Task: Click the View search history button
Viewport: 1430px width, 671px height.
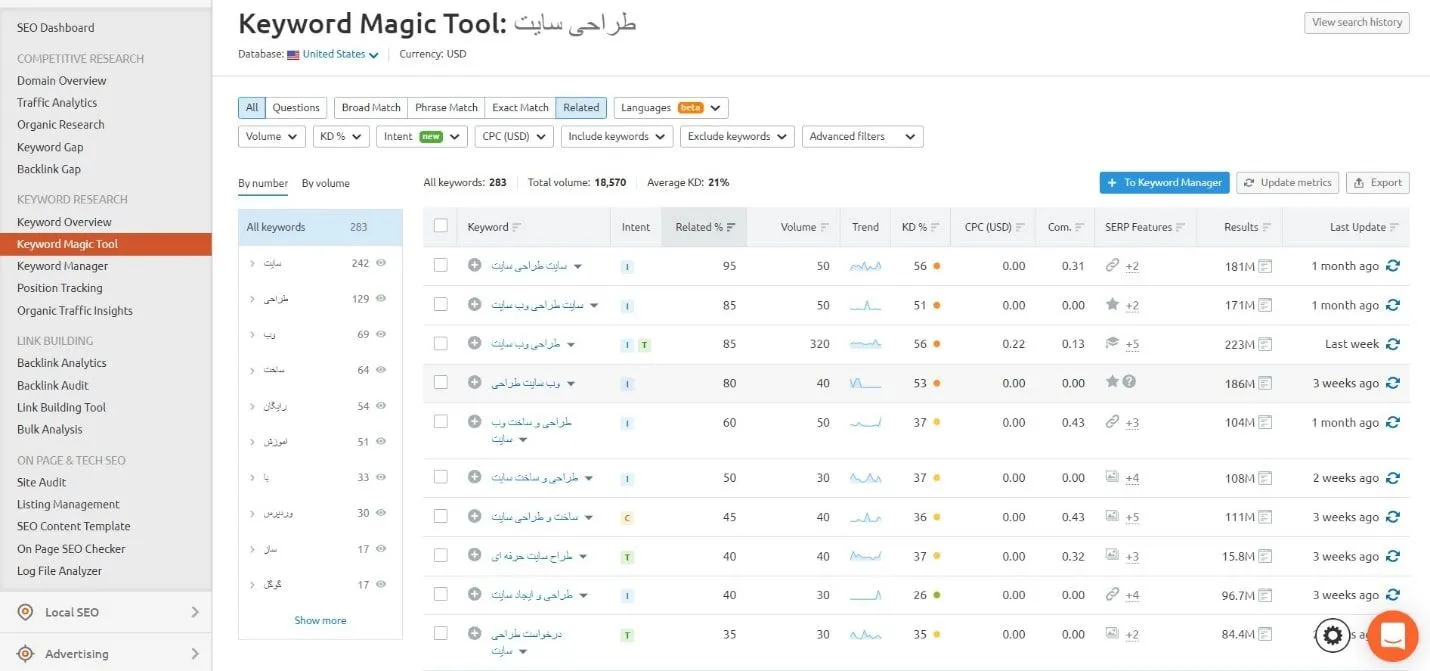Action: tap(1357, 22)
